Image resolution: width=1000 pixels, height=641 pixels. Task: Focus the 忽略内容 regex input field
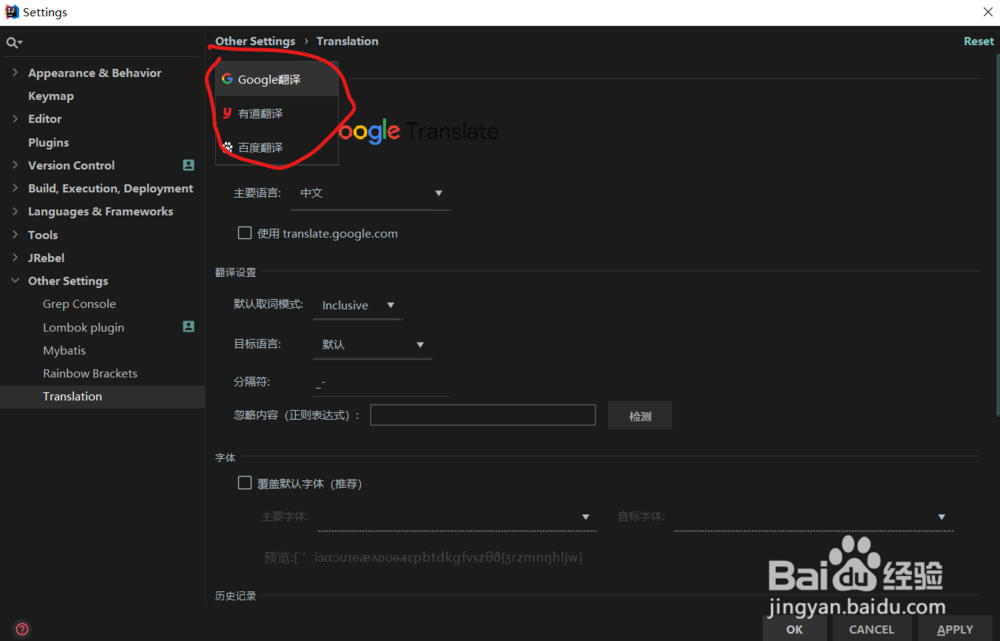point(483,415)
